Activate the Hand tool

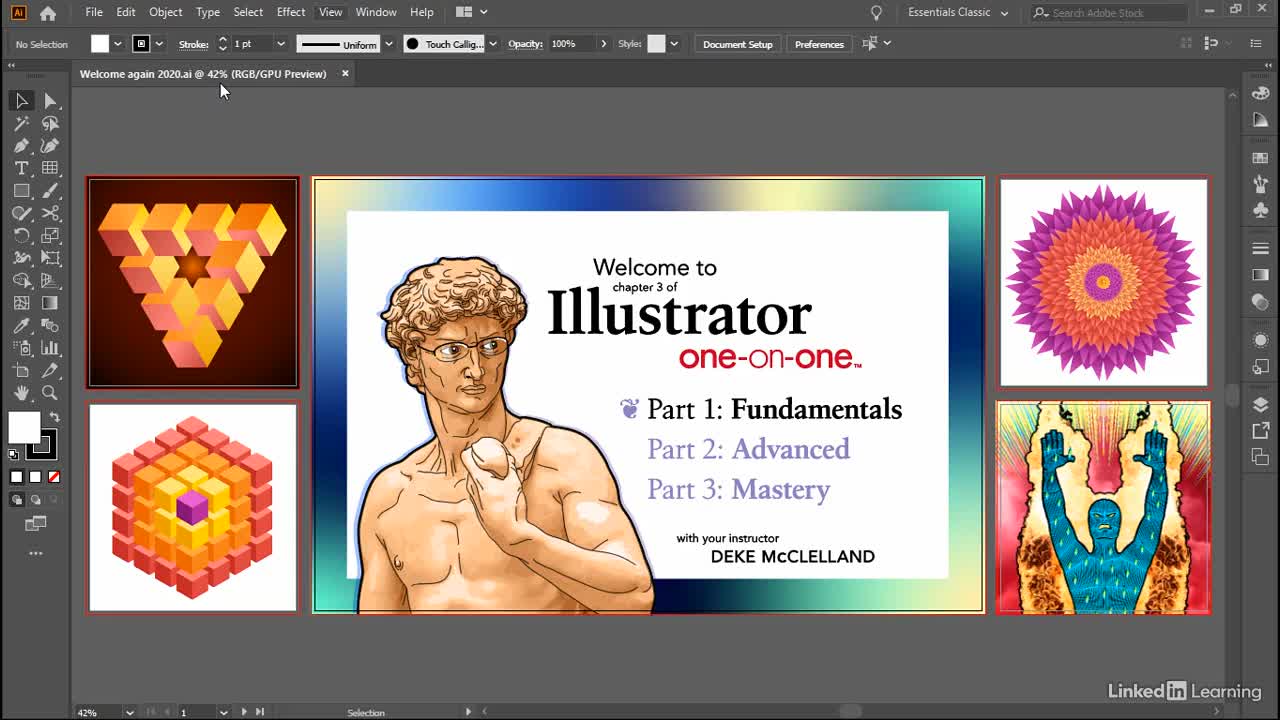pos(21,393)
